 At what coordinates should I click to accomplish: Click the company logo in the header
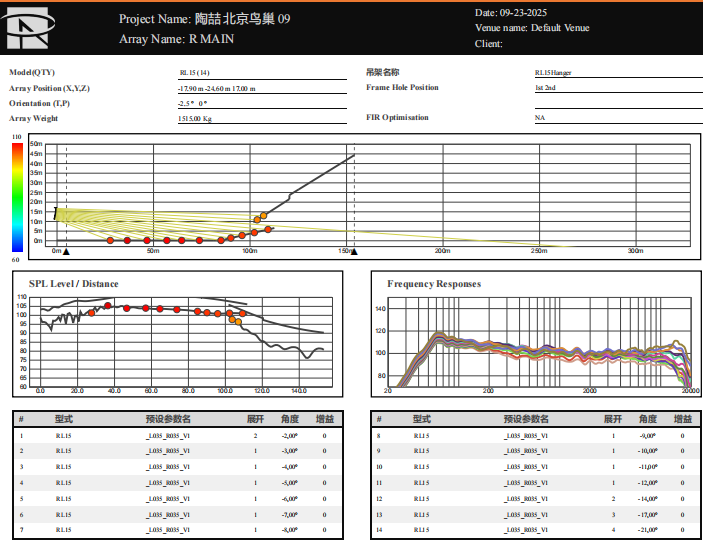[x=28, y=28]
